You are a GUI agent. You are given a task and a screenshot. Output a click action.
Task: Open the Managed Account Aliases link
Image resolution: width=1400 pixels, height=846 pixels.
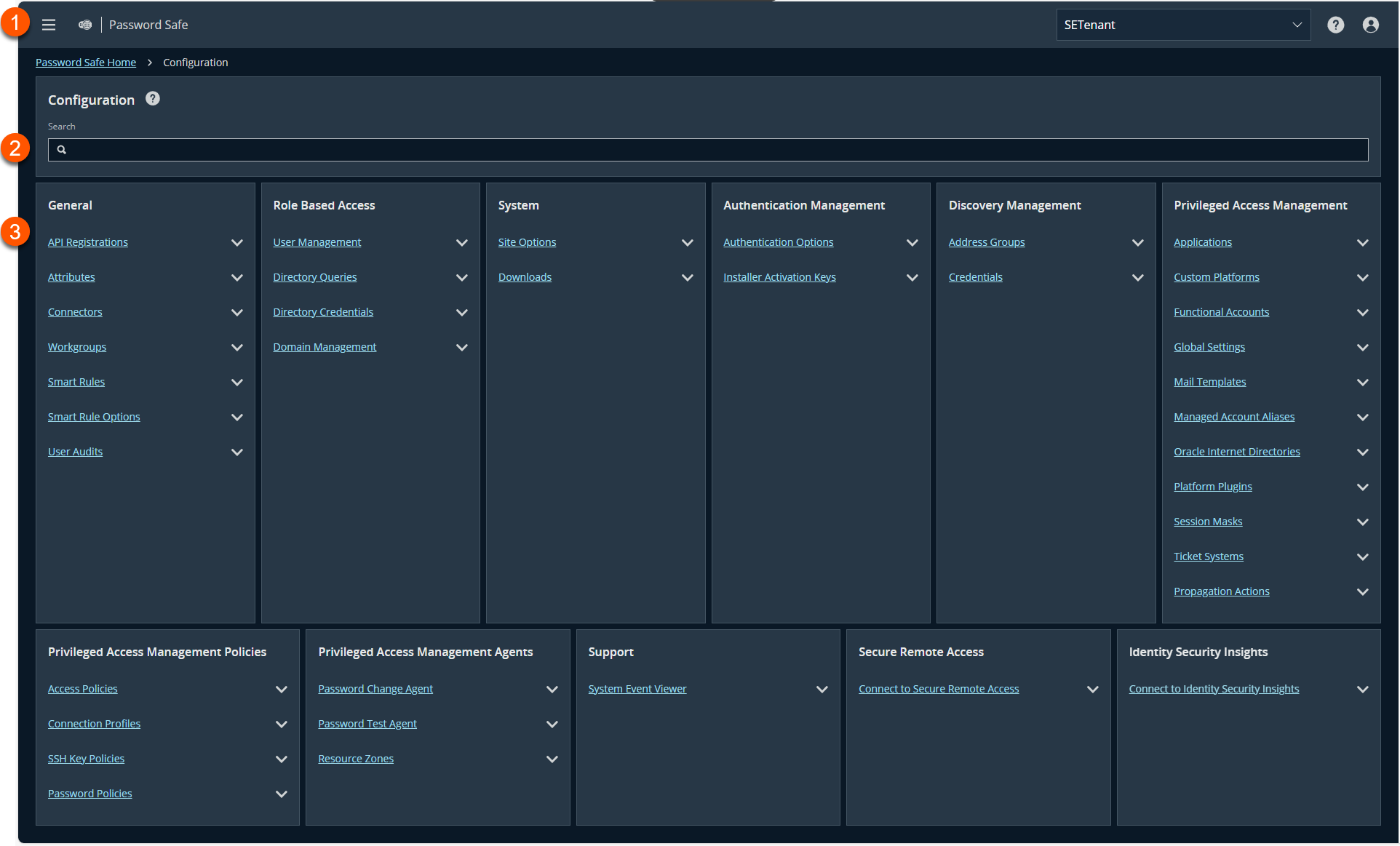[1234, 417]
